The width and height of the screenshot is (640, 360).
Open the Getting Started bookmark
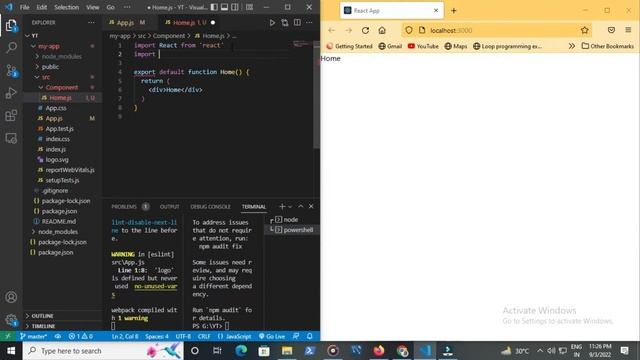pos(349,46)
